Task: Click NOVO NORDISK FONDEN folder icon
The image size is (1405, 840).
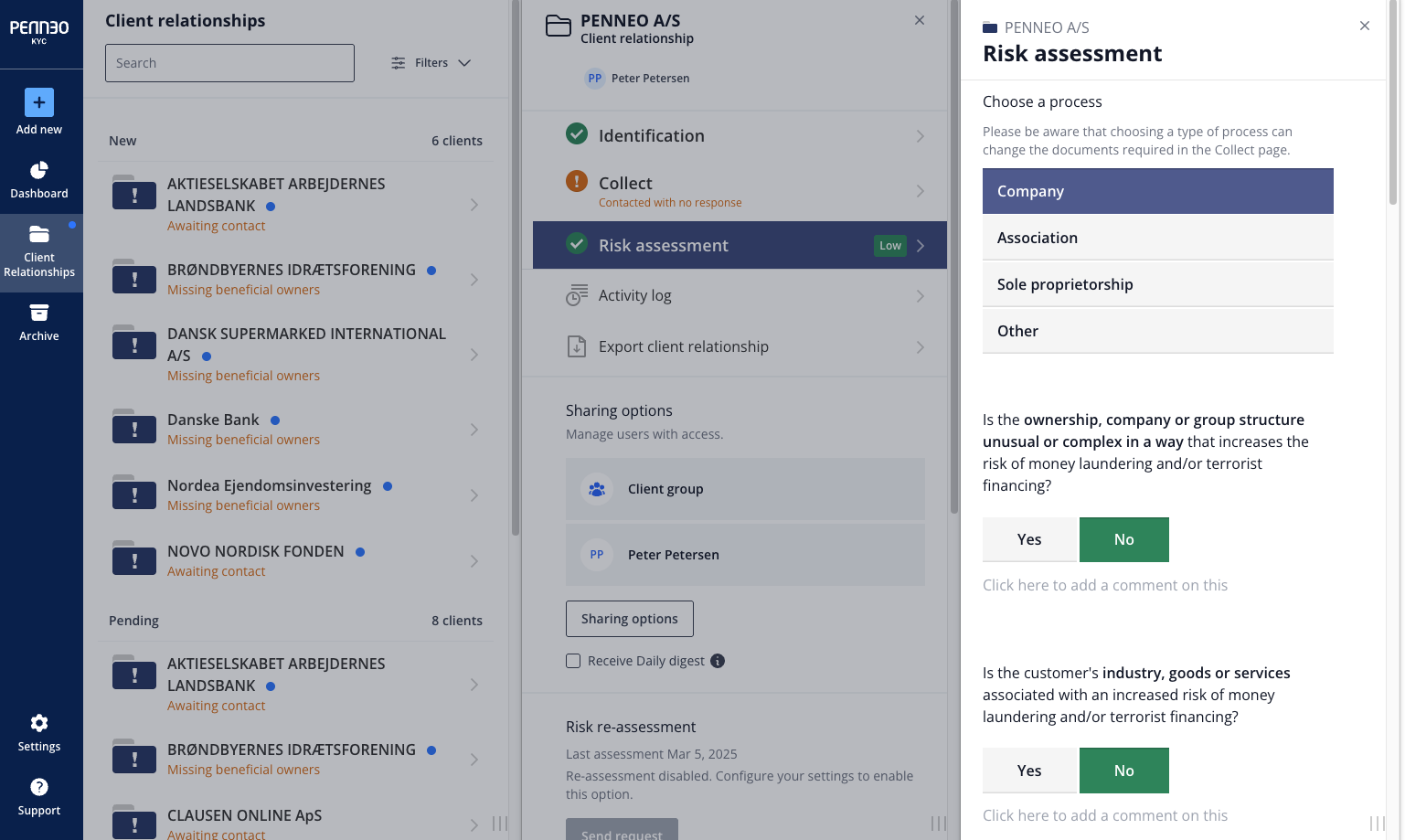Action: pos(134,560)
